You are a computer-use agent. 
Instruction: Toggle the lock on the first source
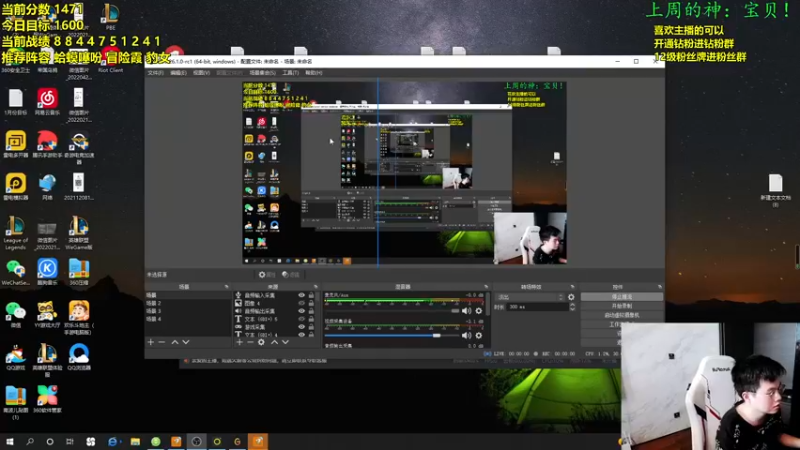click(x=311, y=295)
